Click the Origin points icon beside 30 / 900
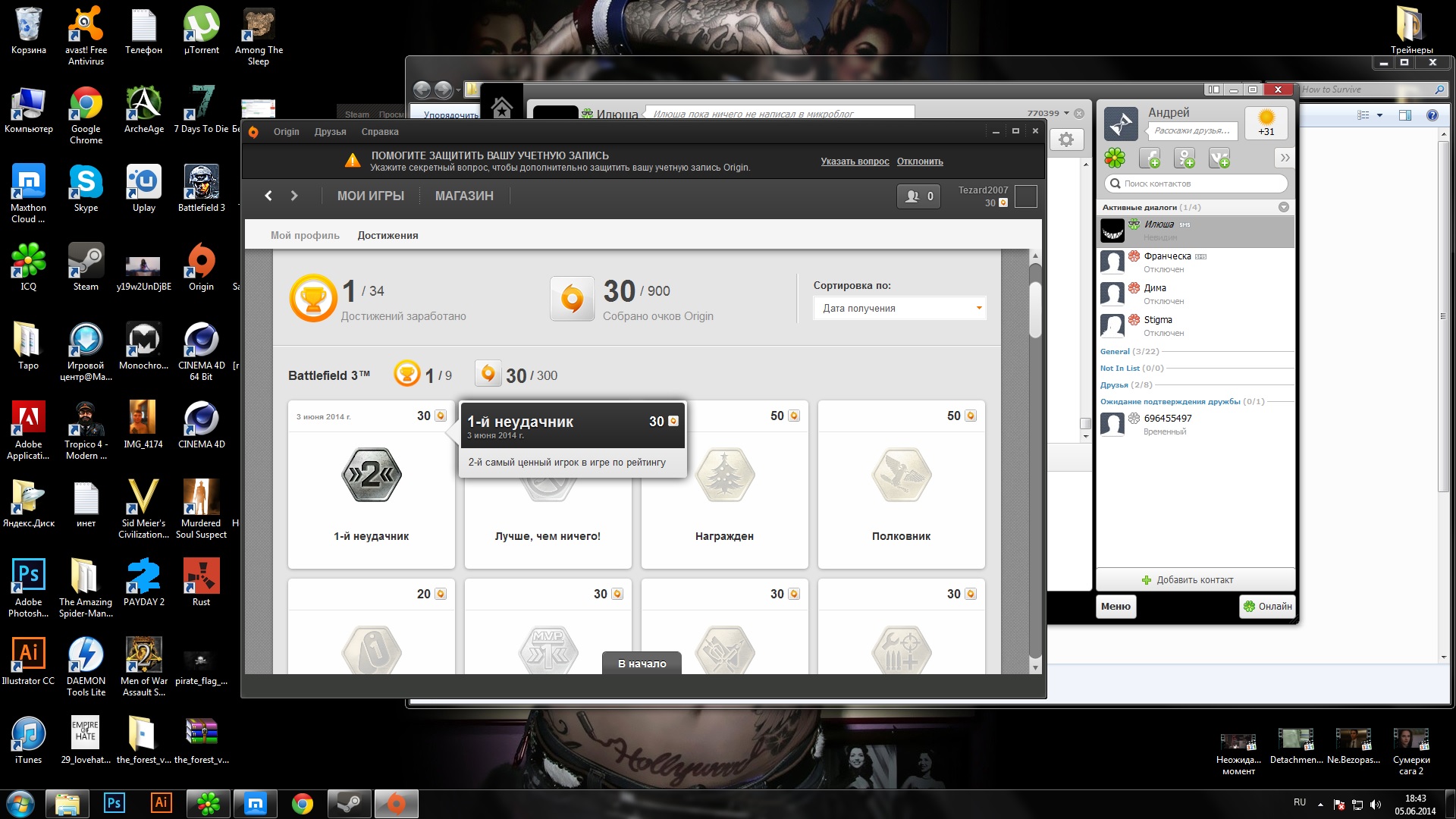 [573, 299]
